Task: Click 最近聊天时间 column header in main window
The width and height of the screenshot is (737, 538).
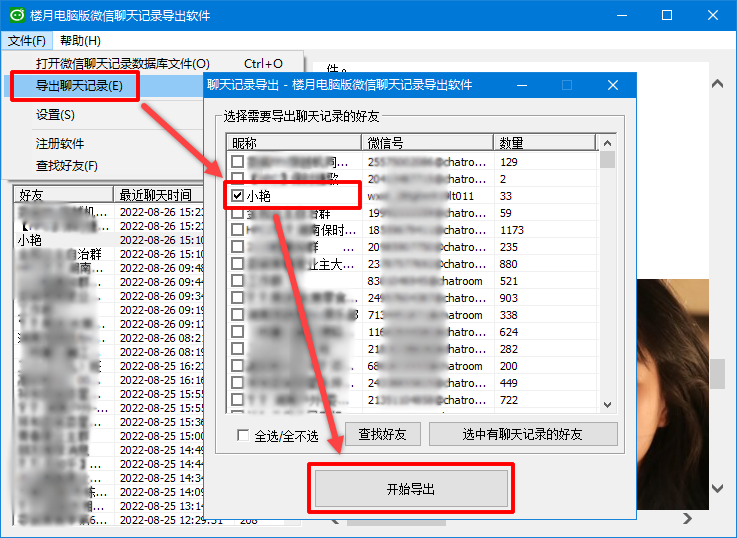Action: [158, 195]
